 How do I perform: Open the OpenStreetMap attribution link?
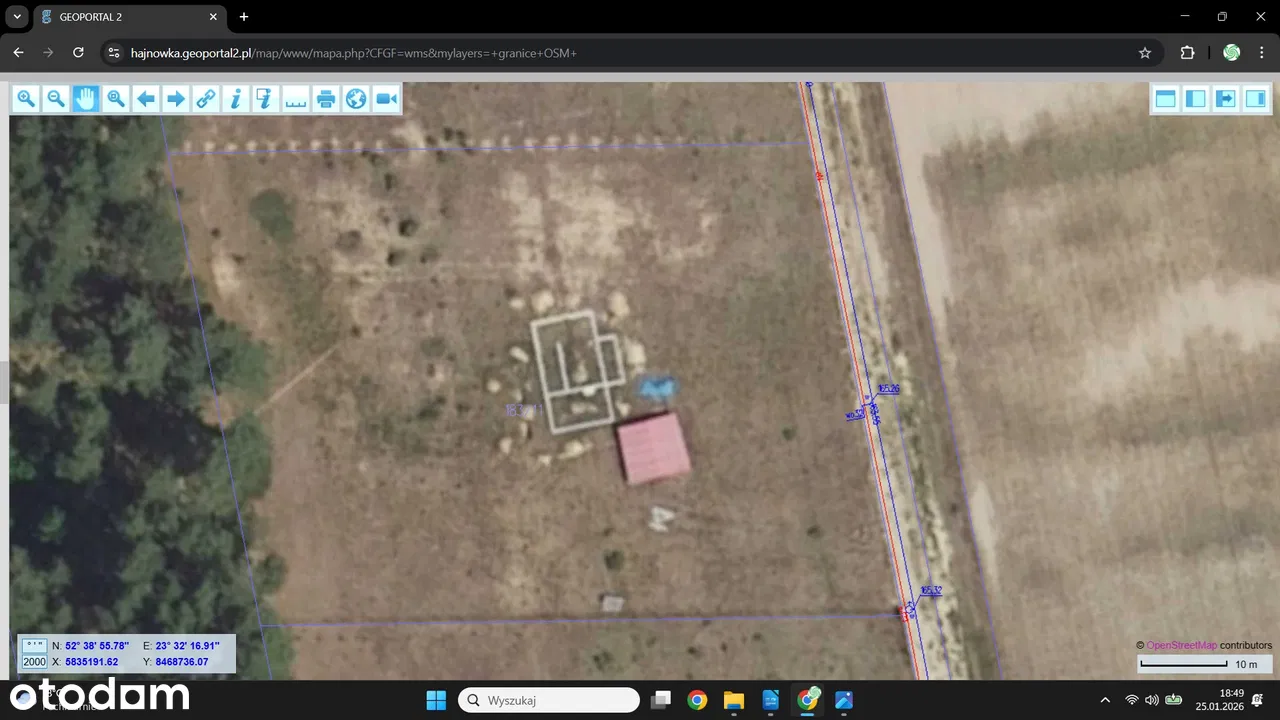(x=1181, y=645)
